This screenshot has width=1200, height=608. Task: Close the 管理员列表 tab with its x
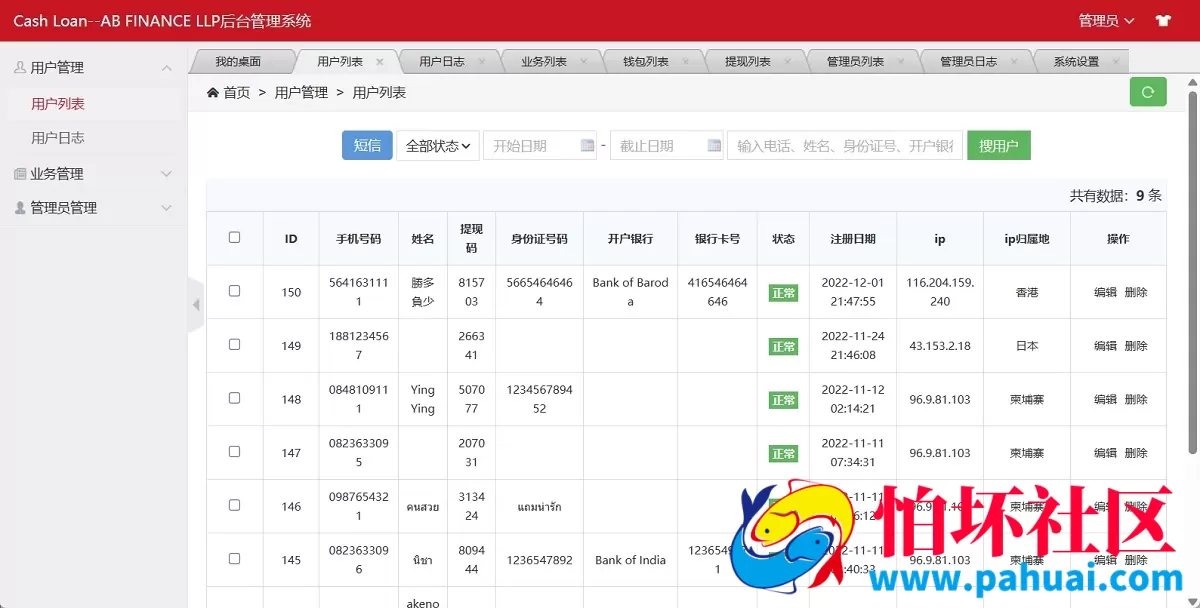pos(902,61)
